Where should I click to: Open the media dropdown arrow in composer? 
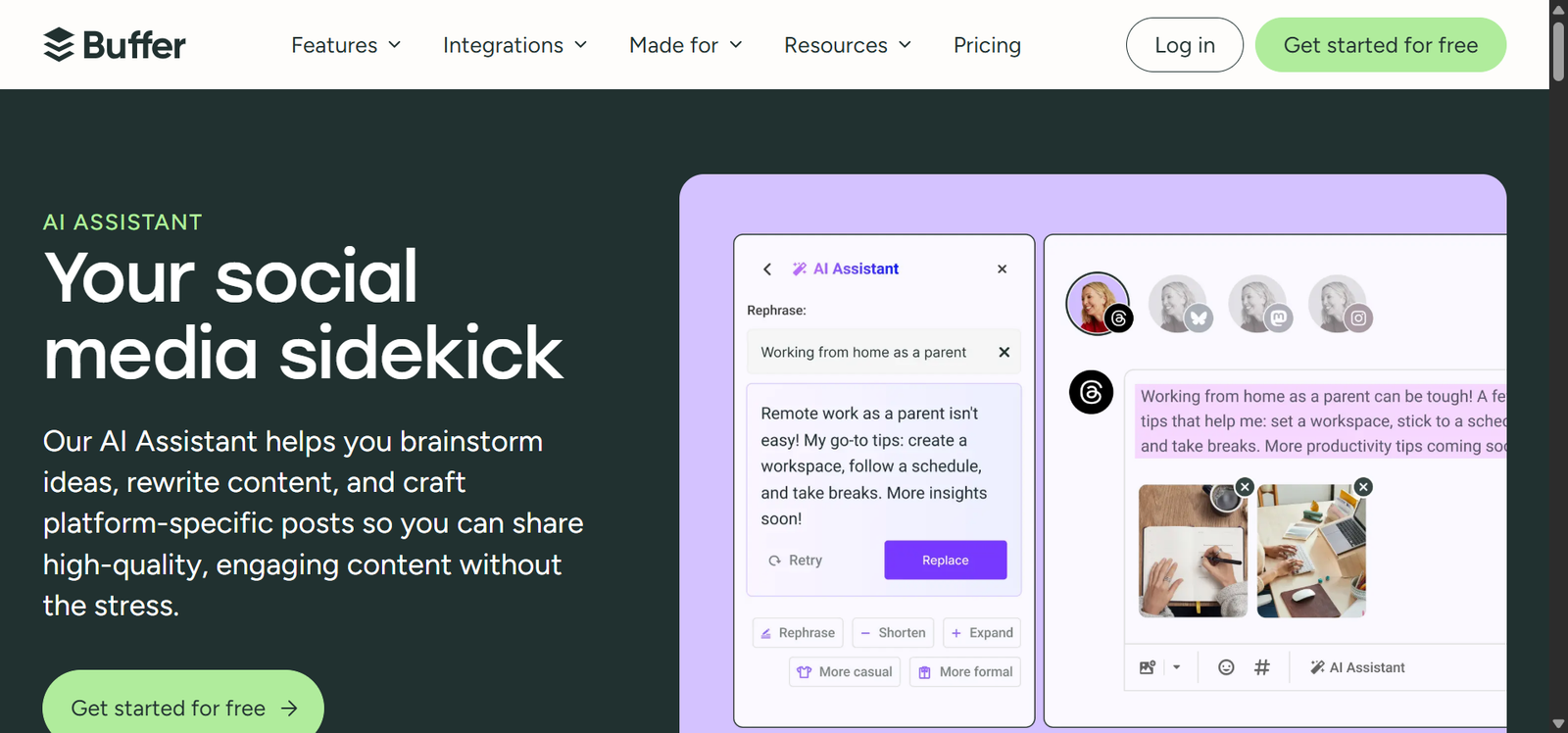coord(1176,667)
